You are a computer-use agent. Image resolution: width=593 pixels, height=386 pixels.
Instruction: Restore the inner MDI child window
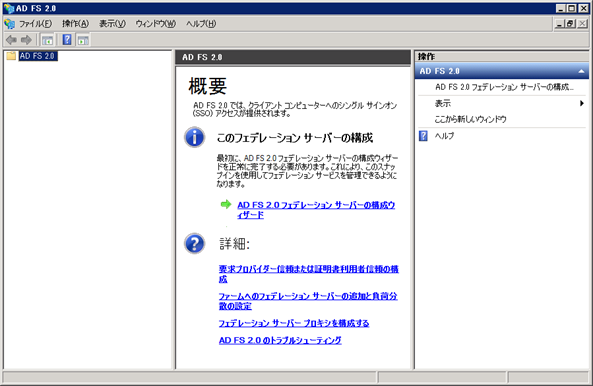pyautogui.click(x=570, y=24)
